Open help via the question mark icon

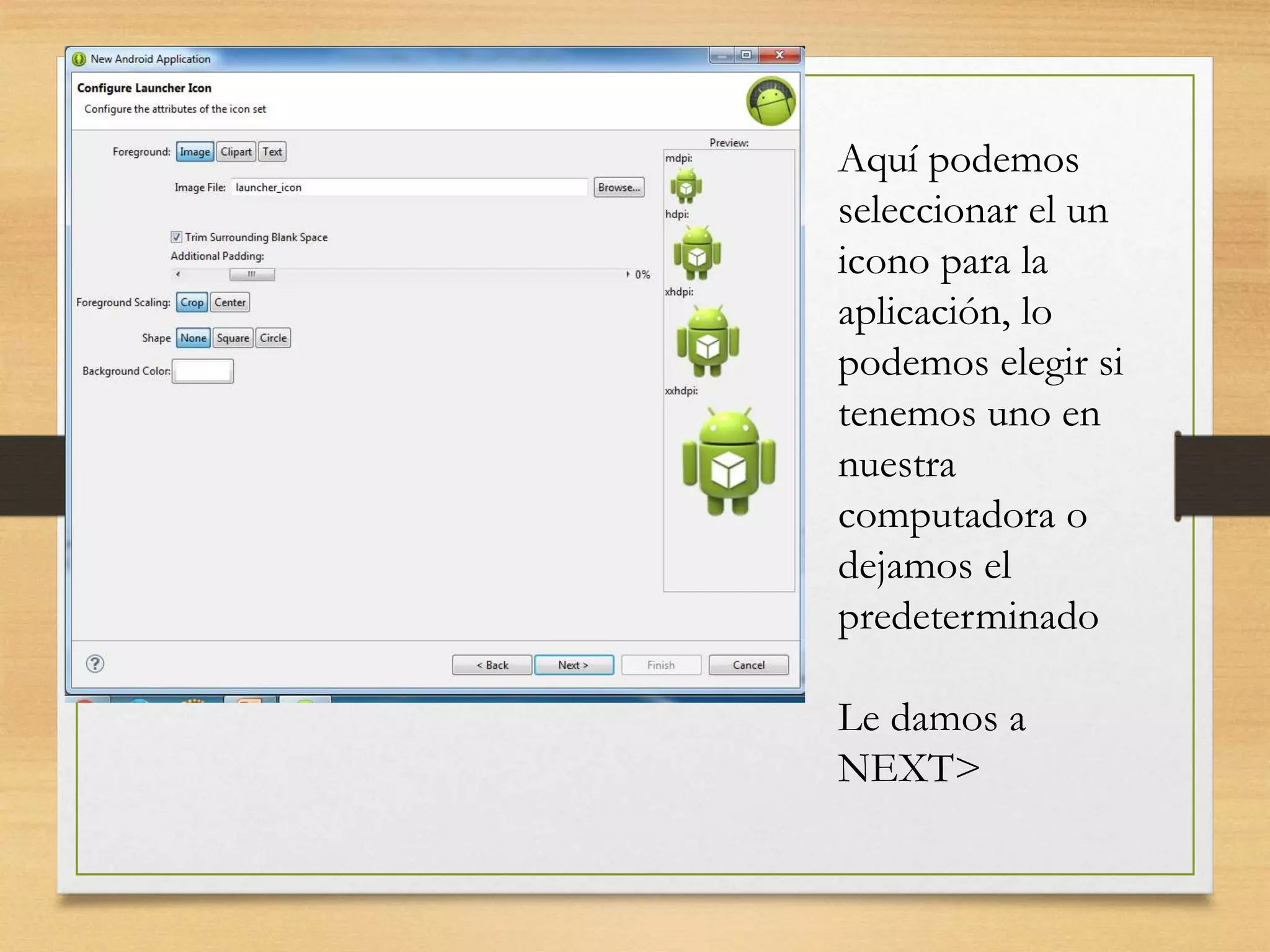click(95, 664)
